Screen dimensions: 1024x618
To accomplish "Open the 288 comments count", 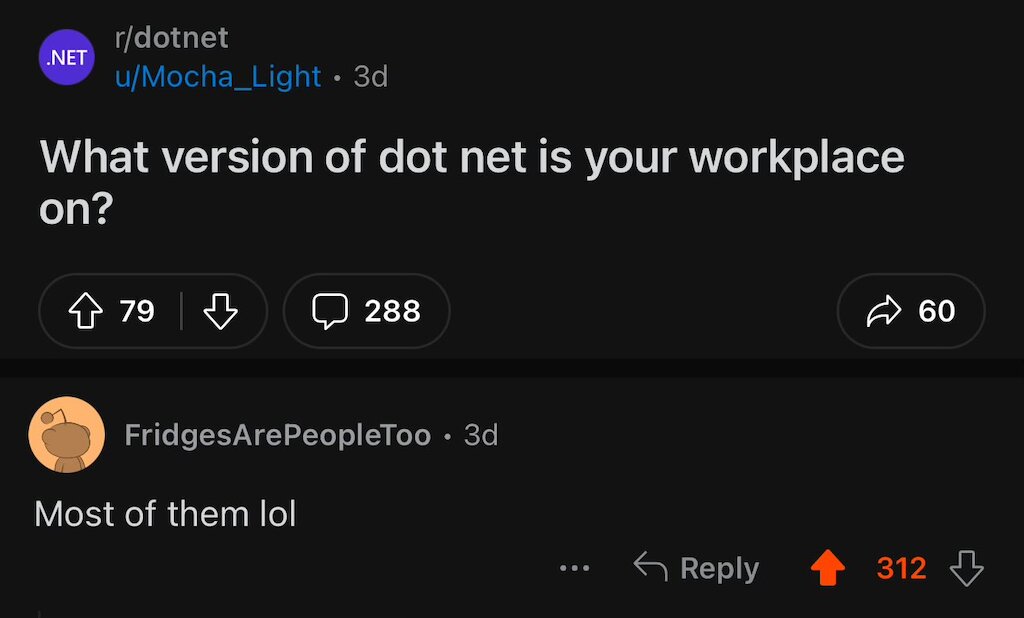I will pos(392,312).
